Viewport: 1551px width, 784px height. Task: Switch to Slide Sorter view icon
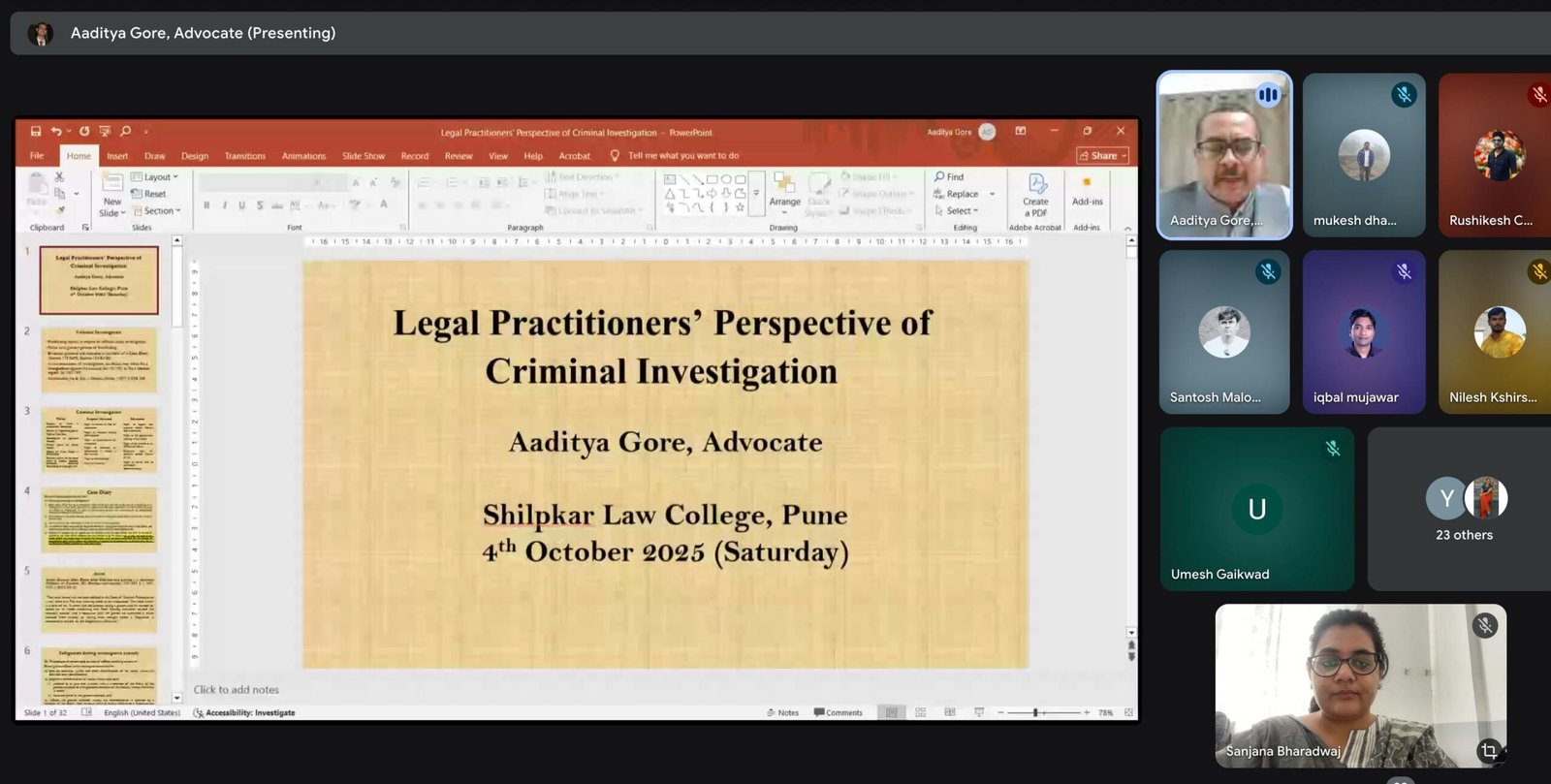(920, 712)
